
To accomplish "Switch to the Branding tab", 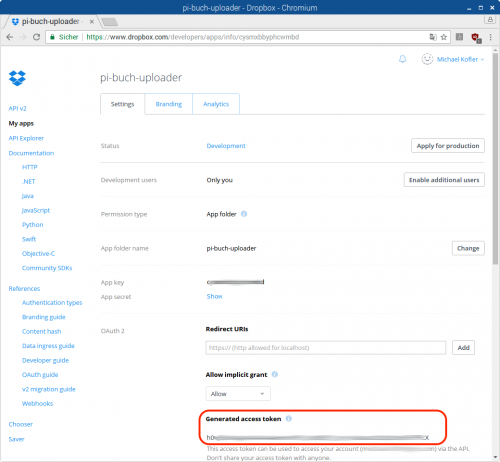I will click(169, 104).
